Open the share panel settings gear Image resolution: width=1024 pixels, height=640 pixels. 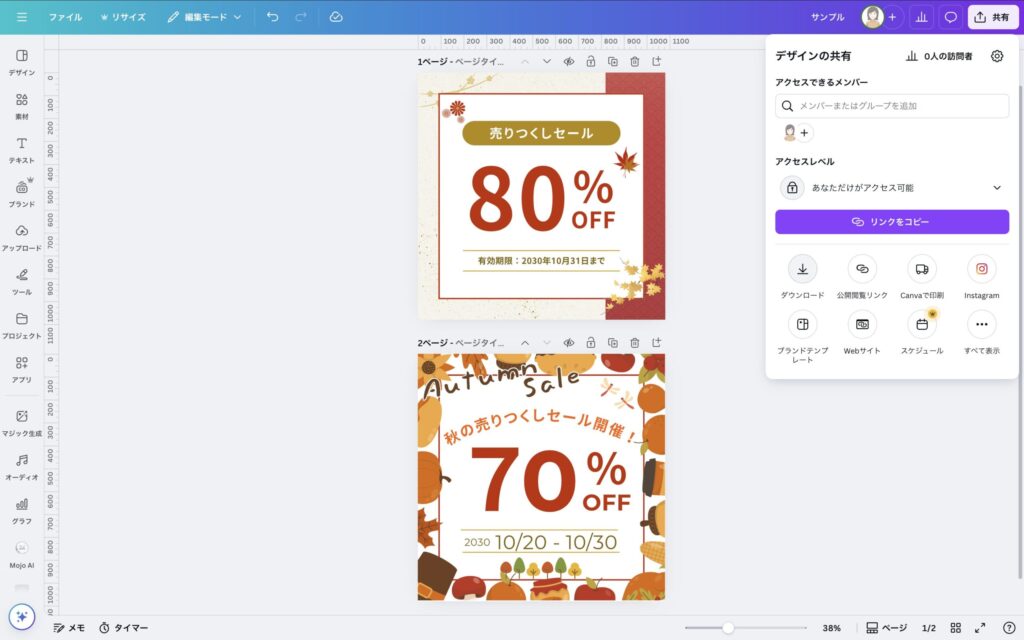tap(996, 57)
